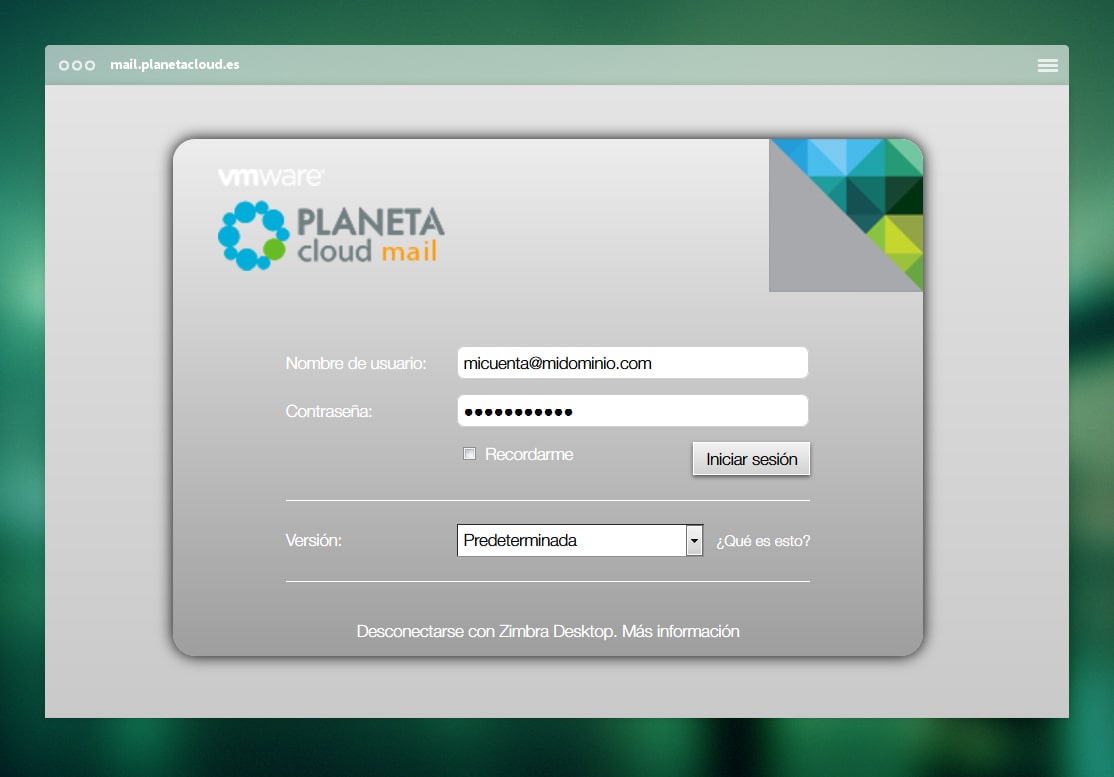Screen dimensions: 1114x777
Task: Click the Nombre de usuario label
Action: (x=356, y=364)
